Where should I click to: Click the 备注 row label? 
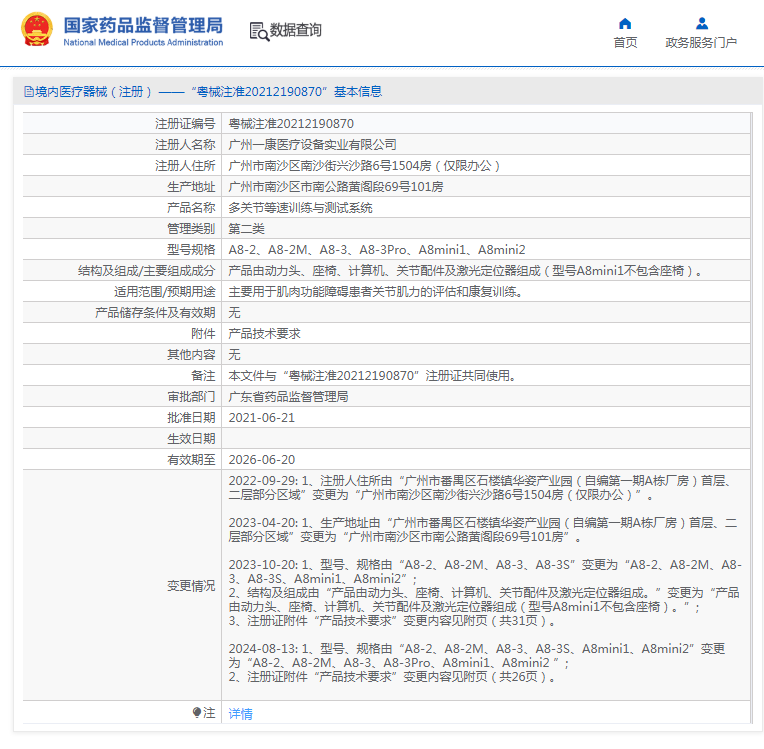coord(203,375)
